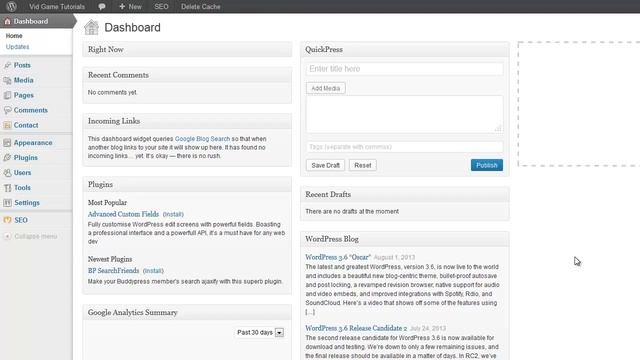Open BP SearchFriends plugin link
Viewport: 640px width, 360px height.
pyautogui.click(x=113, y=271)
